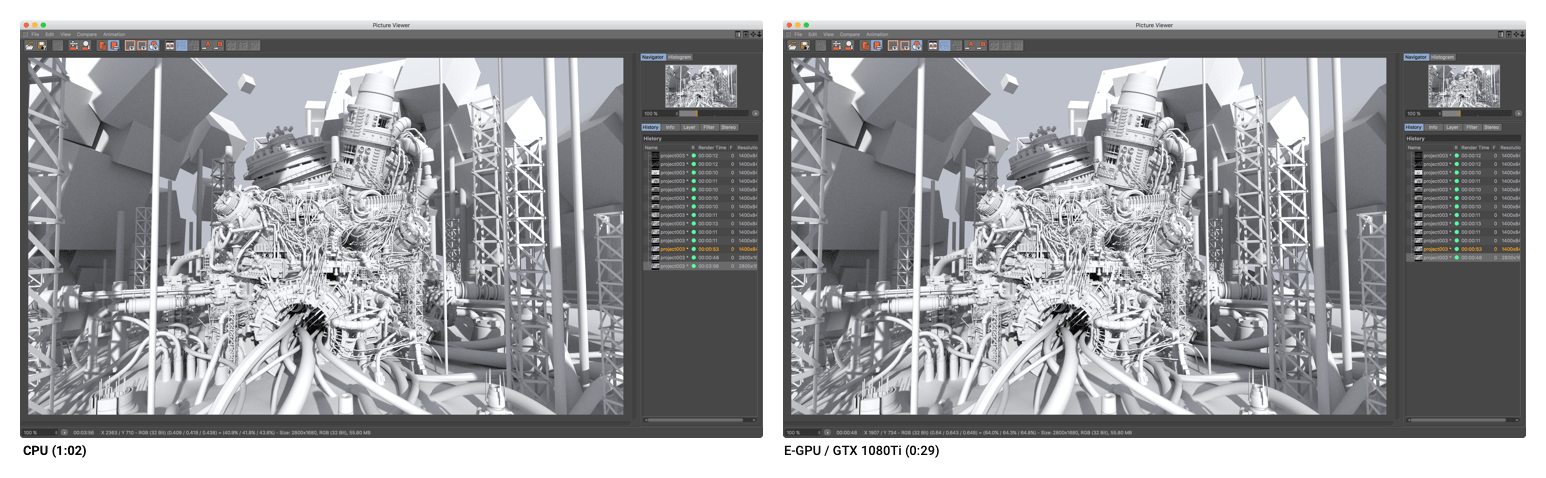Select 00:00:48 history row in left CPU viewer
This screenshot has height=478, width=1546.
pos(700,258)
